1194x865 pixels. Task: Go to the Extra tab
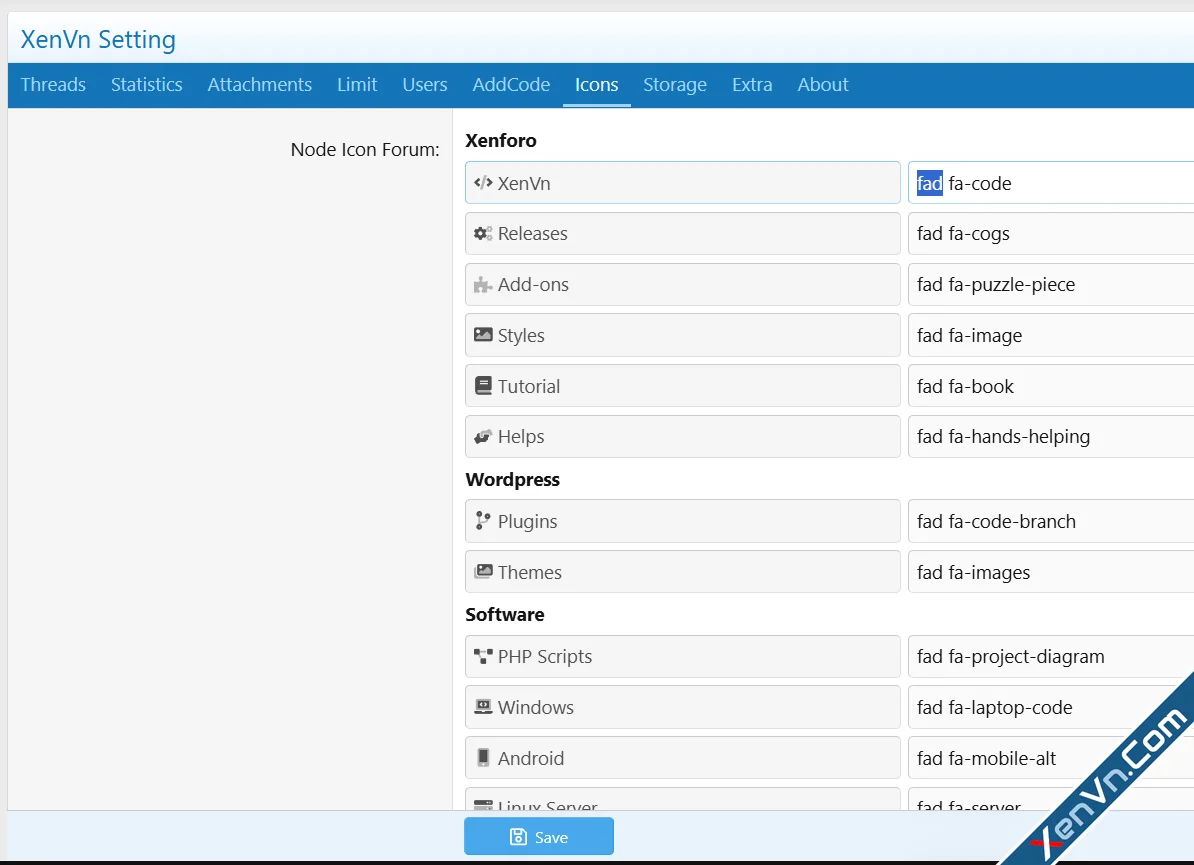point(752,85)
